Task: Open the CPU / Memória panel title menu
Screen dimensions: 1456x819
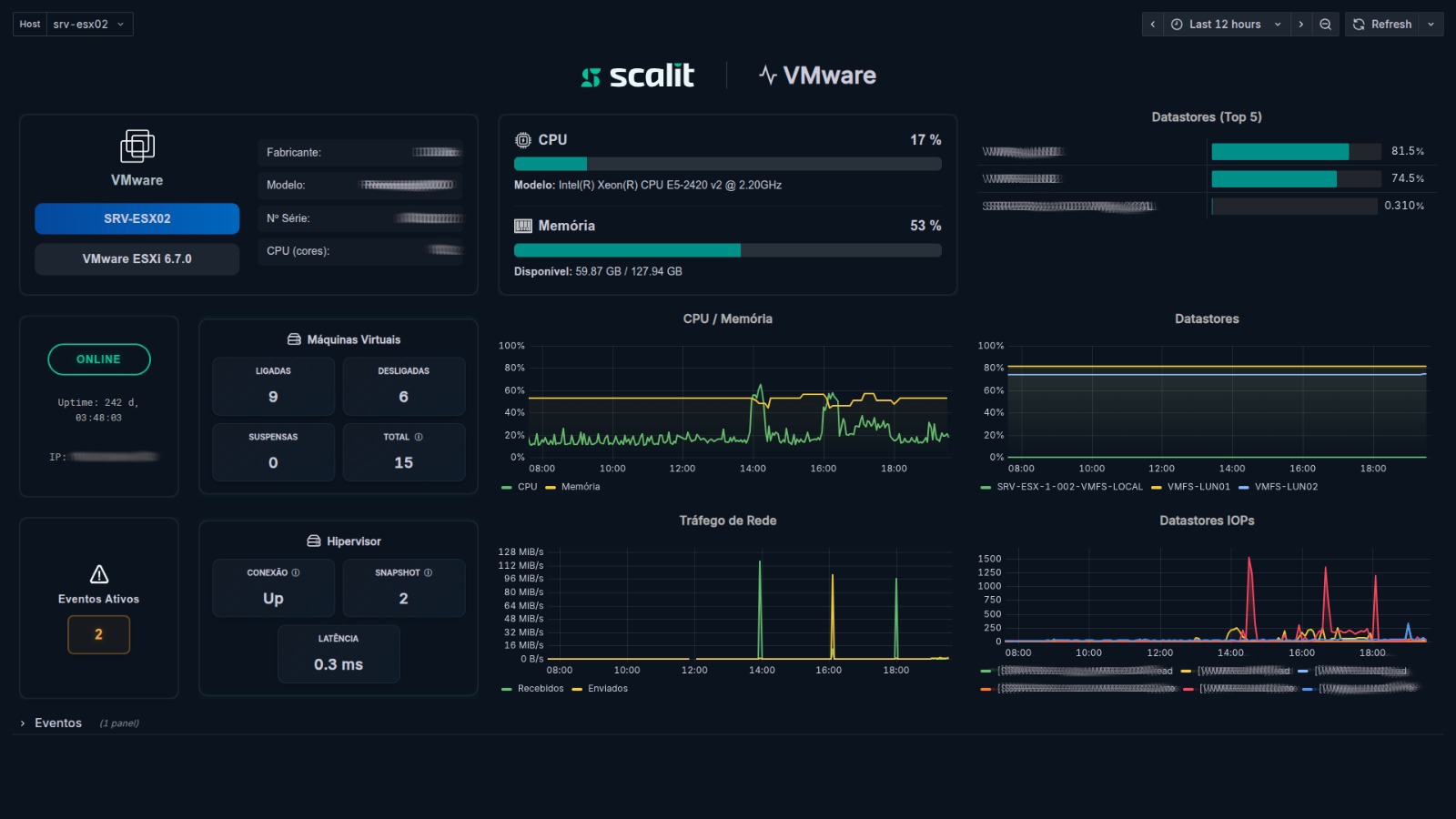Action: click(727, 319)
